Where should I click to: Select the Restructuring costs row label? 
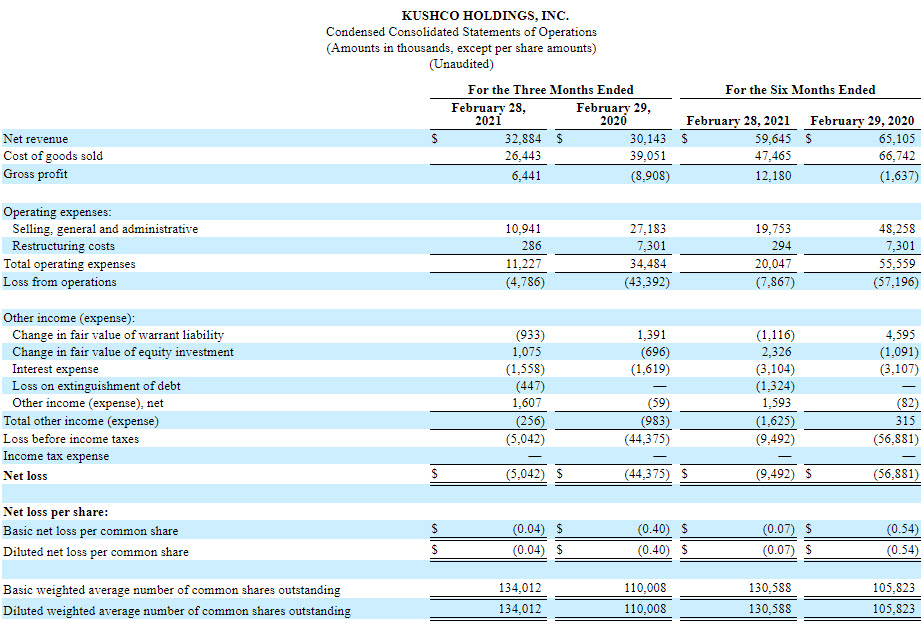63,246
